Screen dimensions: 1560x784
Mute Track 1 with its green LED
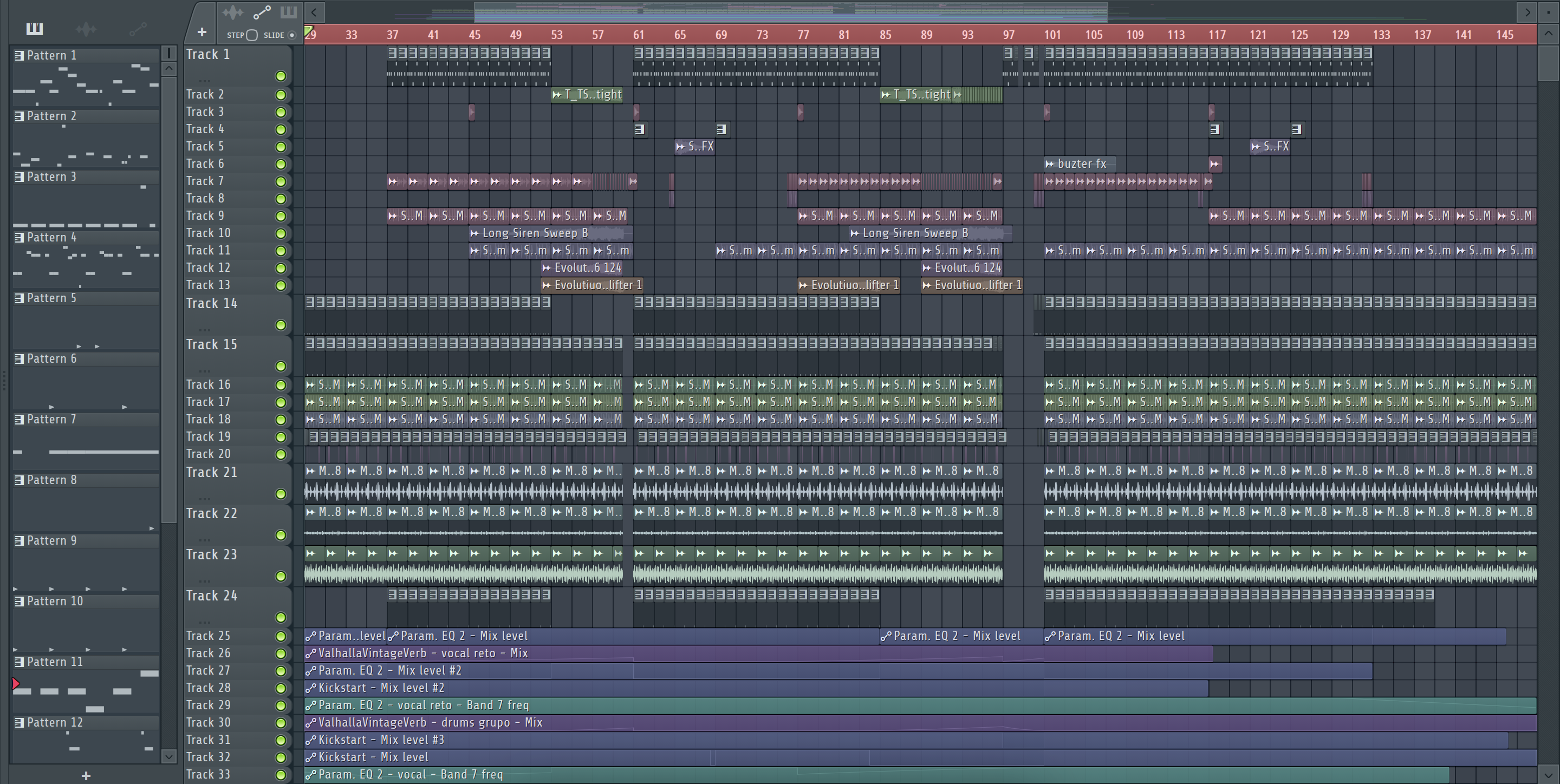281,76
